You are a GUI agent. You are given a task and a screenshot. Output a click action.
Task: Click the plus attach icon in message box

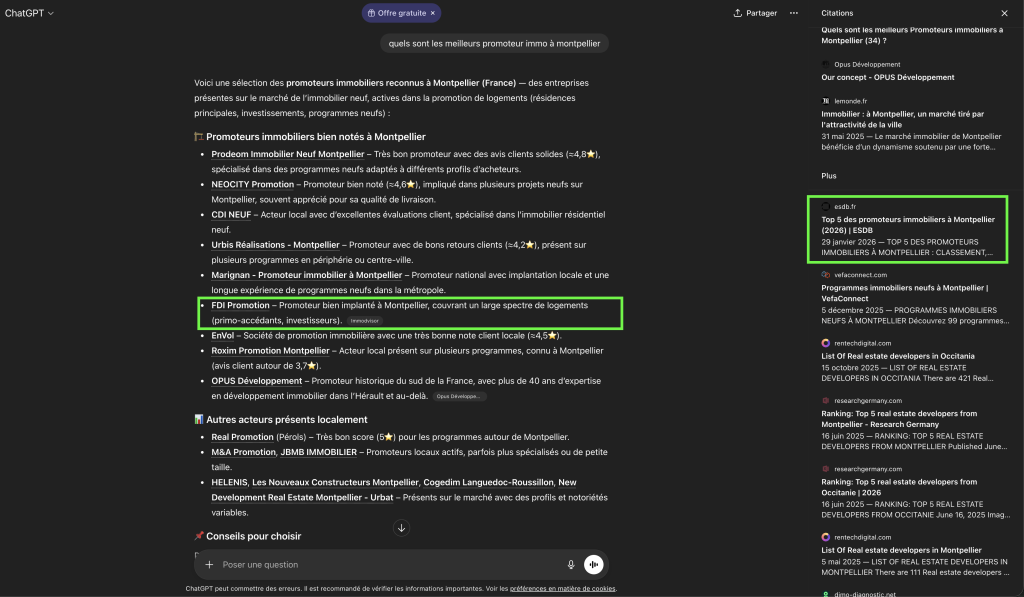coord(209,565)
